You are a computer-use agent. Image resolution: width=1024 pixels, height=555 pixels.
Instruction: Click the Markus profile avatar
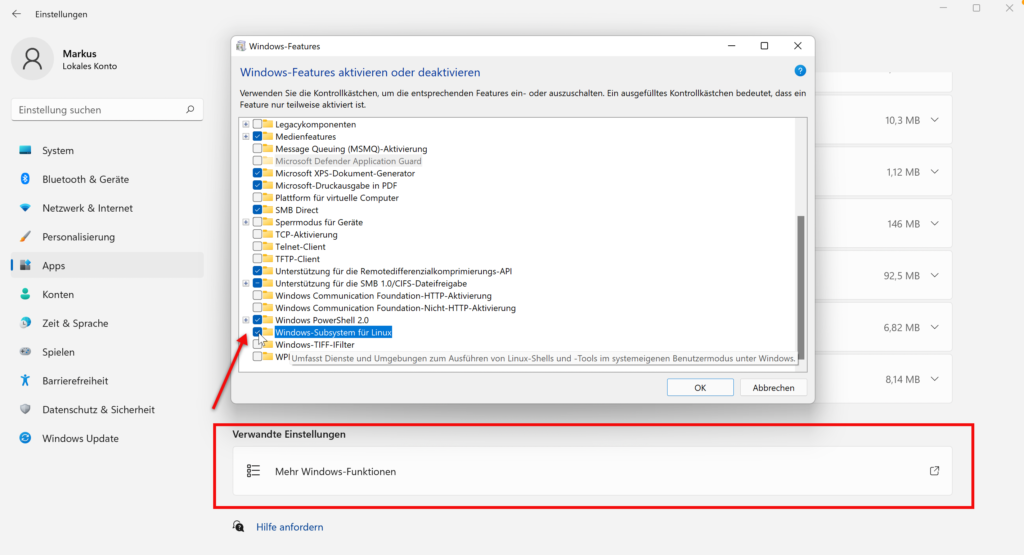tap(32, 59)
